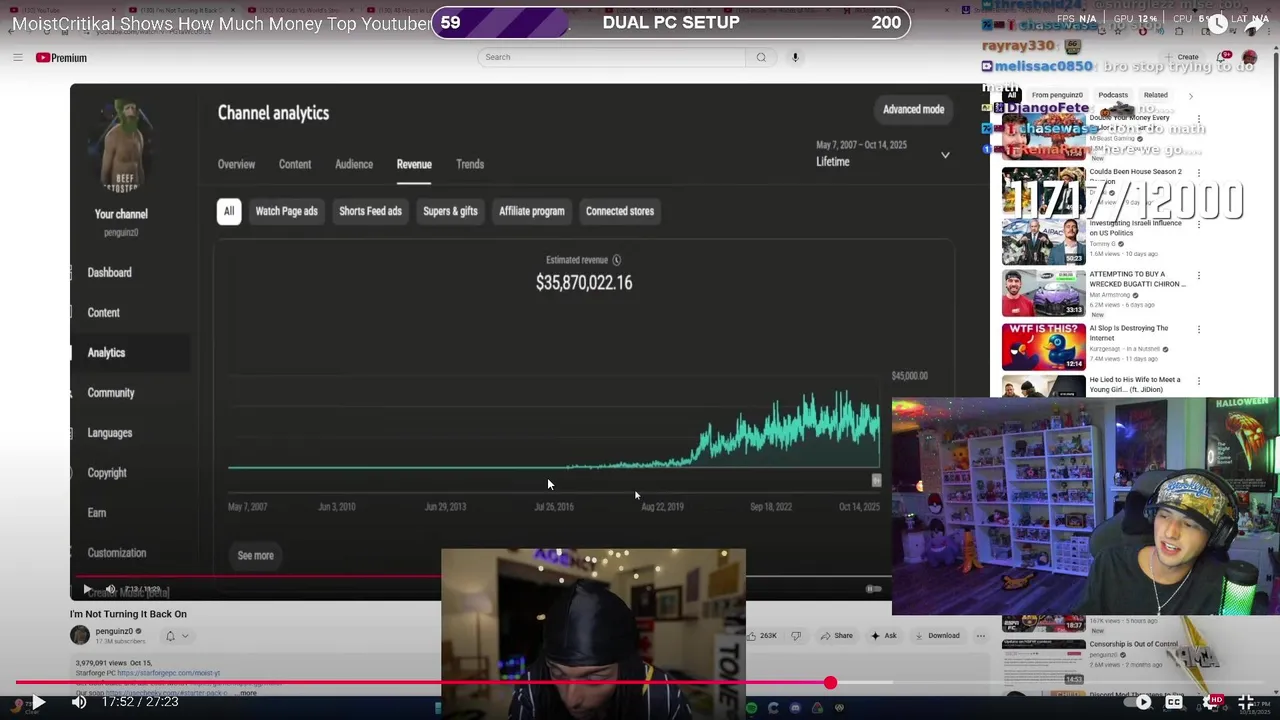Viewport: 1280px width, 720px height.
Task: Open the account avatar menu
Action: pos(1249,57)
